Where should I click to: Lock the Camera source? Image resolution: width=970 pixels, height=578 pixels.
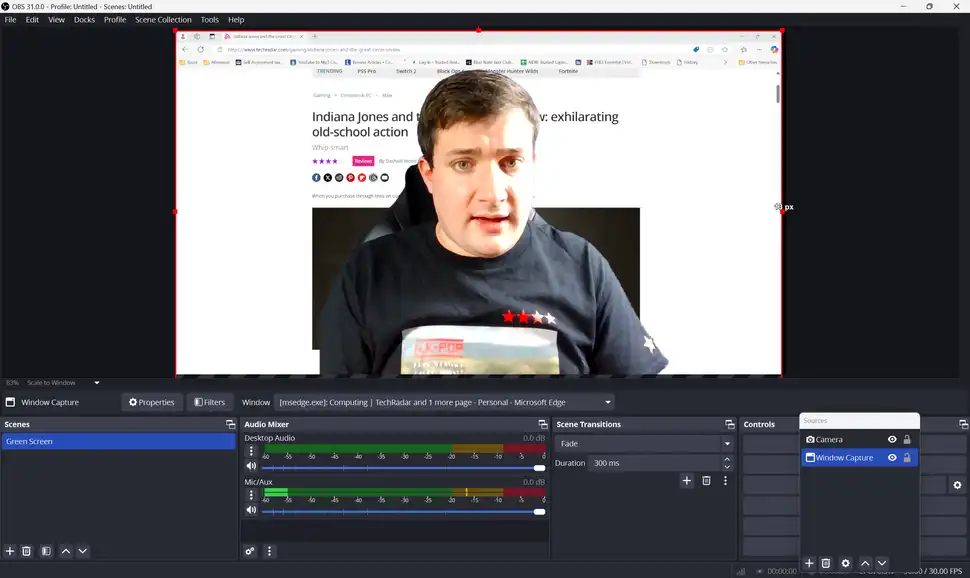(908, 439)
